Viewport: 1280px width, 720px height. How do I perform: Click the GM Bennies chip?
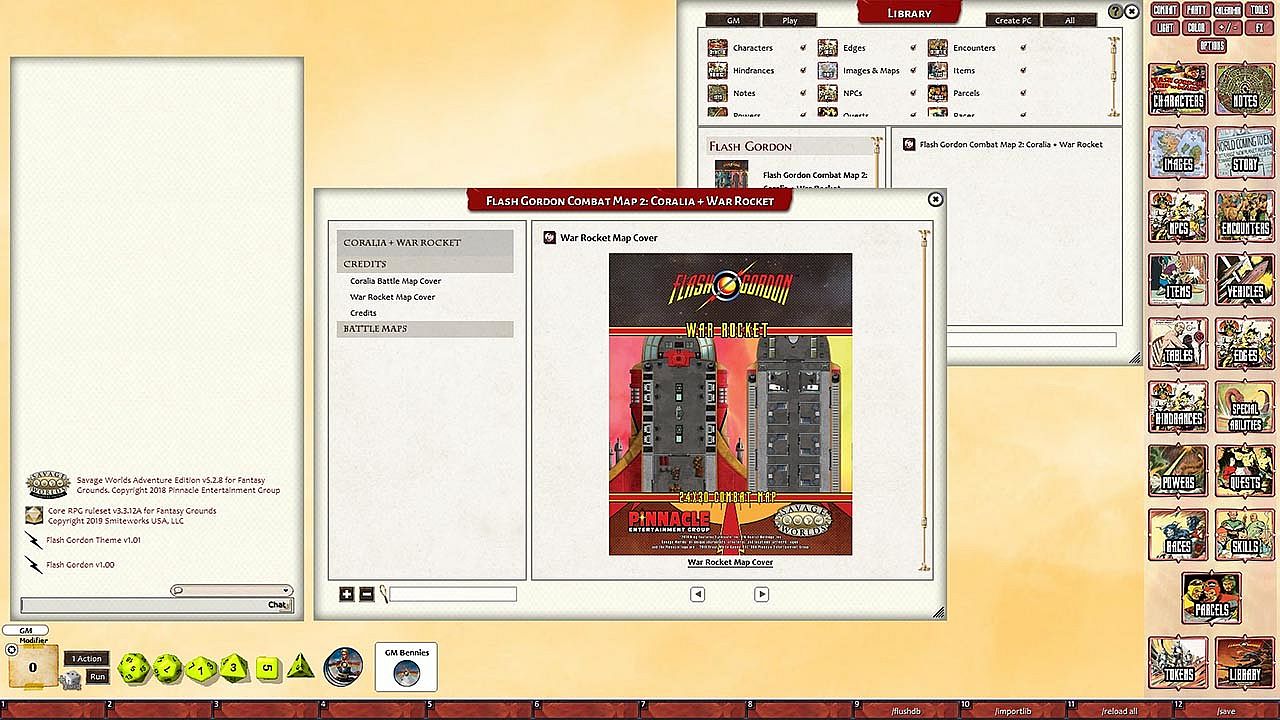[x=406, y=675]
